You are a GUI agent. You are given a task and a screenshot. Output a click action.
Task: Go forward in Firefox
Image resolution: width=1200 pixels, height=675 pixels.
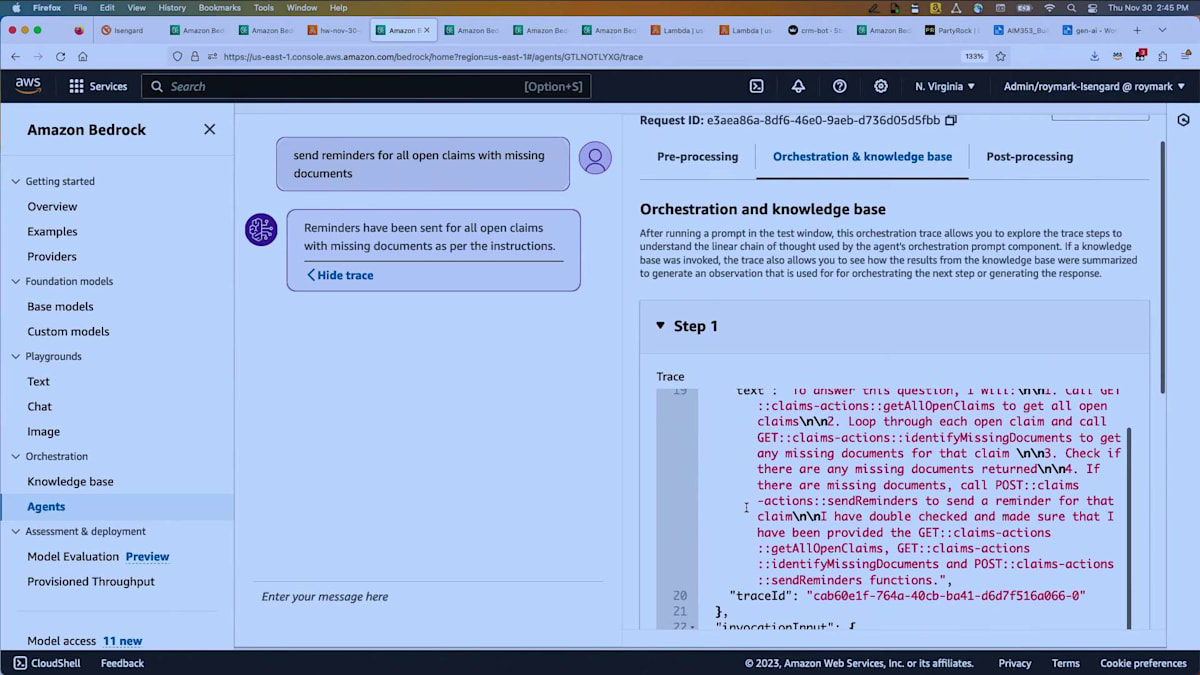tap(38, 57)
